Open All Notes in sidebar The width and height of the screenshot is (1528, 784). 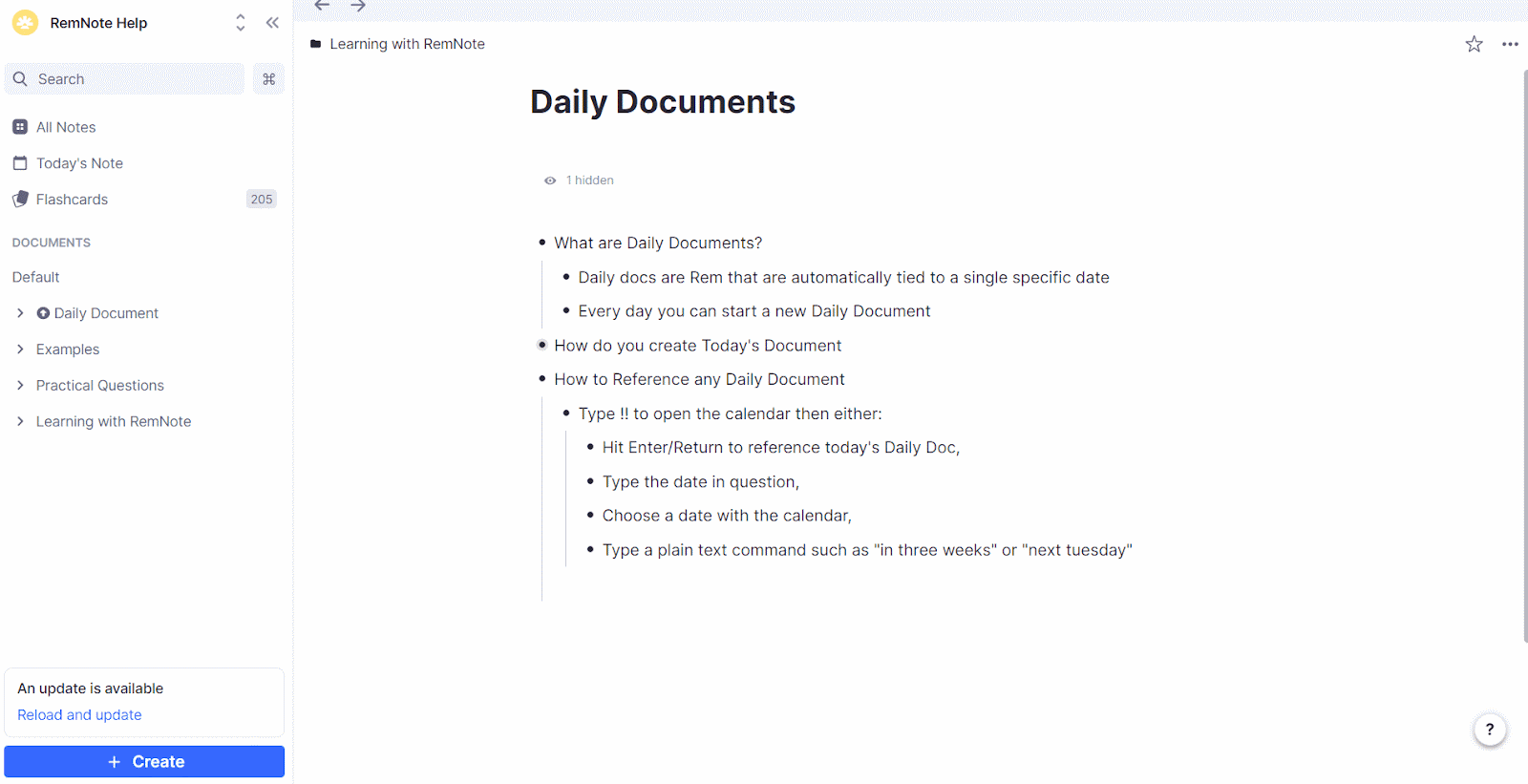[66, 127]
